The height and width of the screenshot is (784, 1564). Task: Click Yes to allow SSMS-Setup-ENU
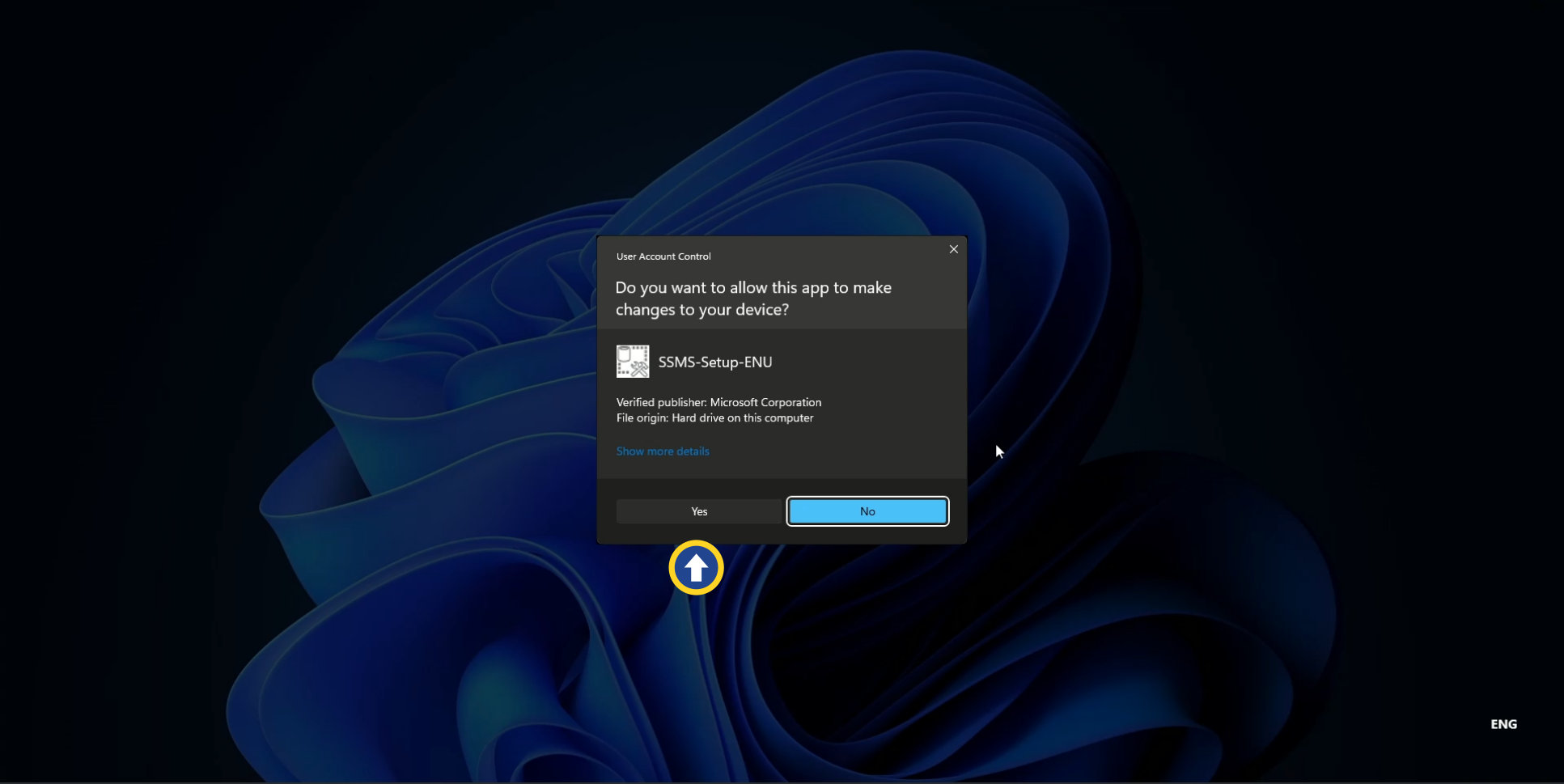point(699,511)
